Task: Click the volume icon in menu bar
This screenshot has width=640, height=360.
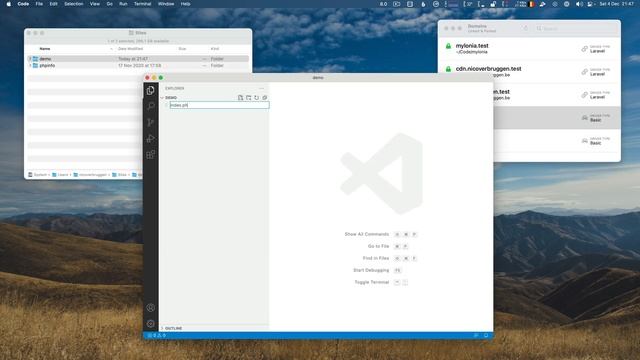Action: point(579,4)
